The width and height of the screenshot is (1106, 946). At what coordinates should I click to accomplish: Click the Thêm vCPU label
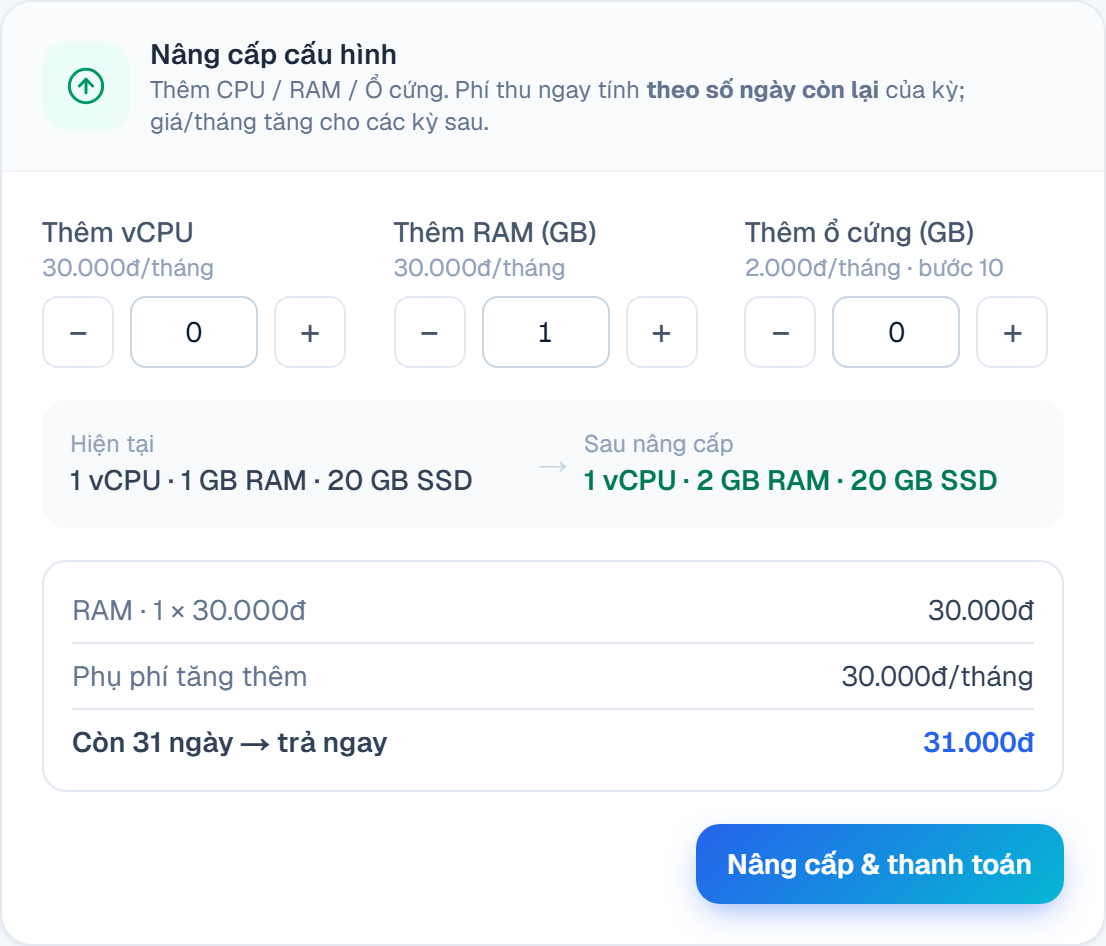pos(118,233)
